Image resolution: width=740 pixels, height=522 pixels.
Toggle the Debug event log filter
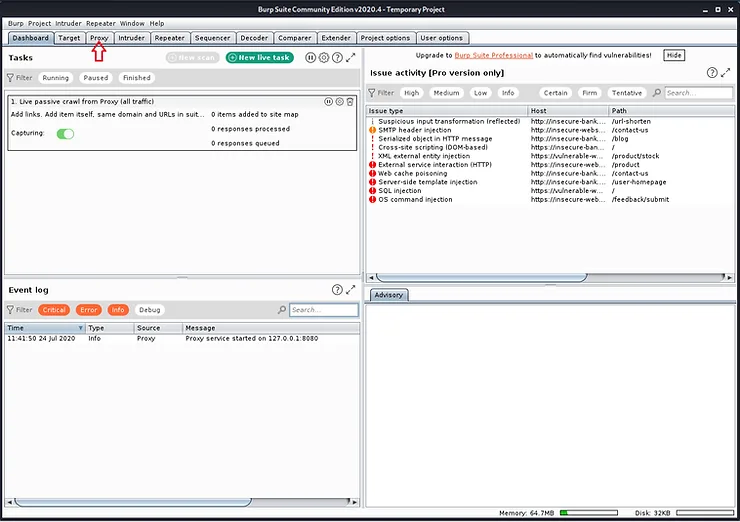pyautogui.click(x=150, y=310)
